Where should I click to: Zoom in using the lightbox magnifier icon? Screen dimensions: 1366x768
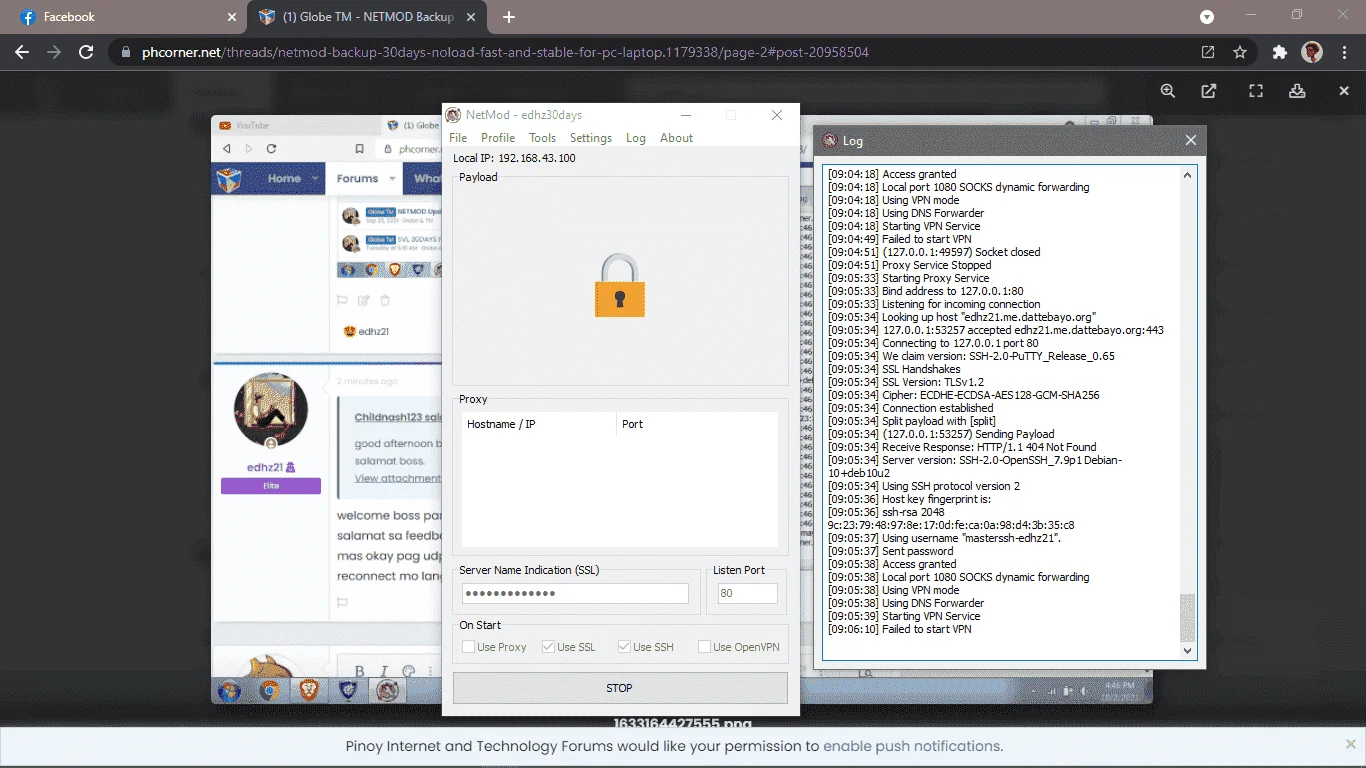coord(1167,91)
